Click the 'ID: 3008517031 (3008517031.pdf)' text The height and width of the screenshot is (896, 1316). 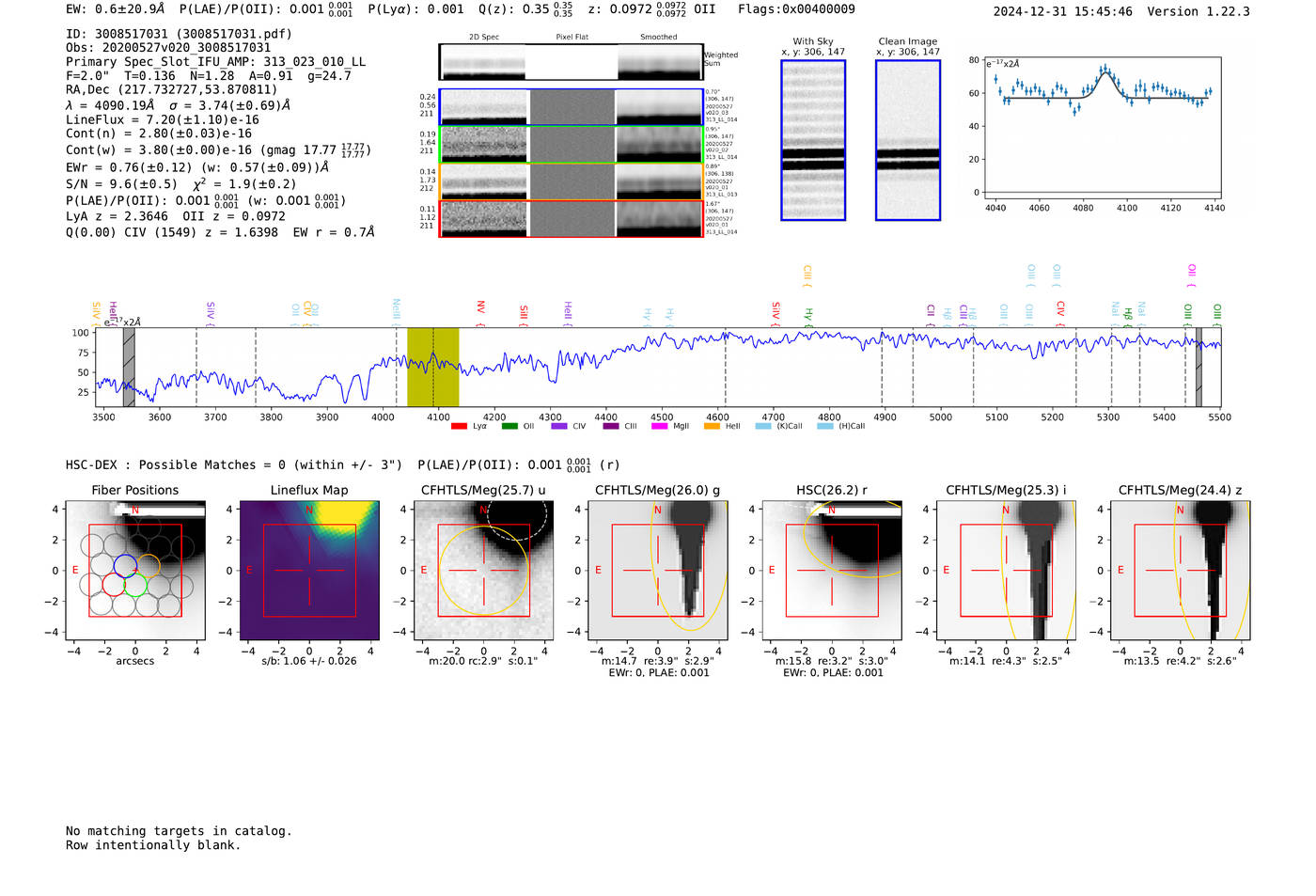[x=179, y=34]
